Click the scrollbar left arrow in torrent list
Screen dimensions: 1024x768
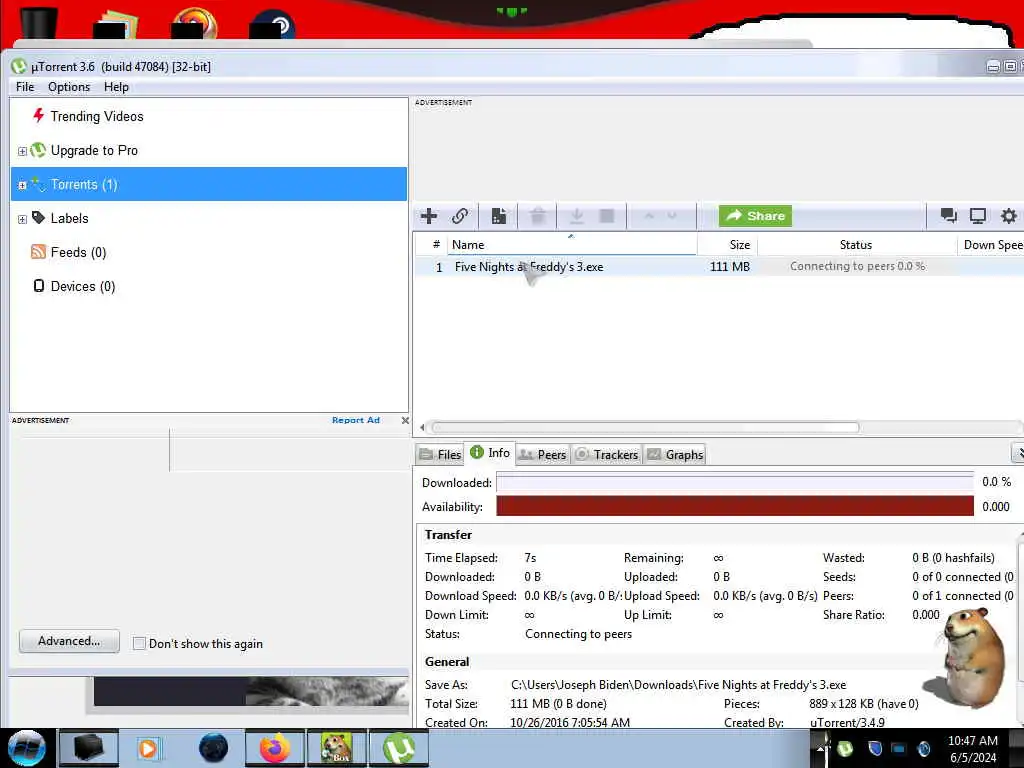422,428
